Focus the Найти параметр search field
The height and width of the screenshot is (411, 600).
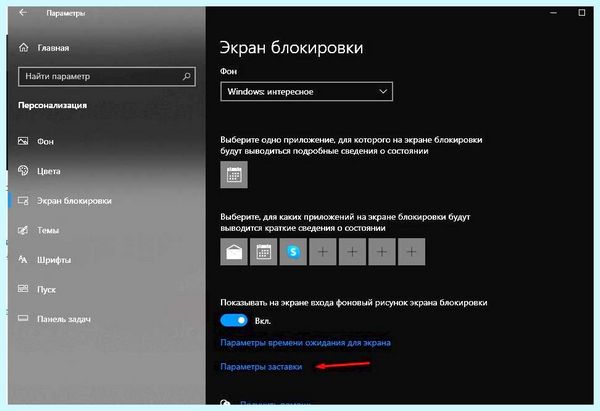[x=107, y=77]
